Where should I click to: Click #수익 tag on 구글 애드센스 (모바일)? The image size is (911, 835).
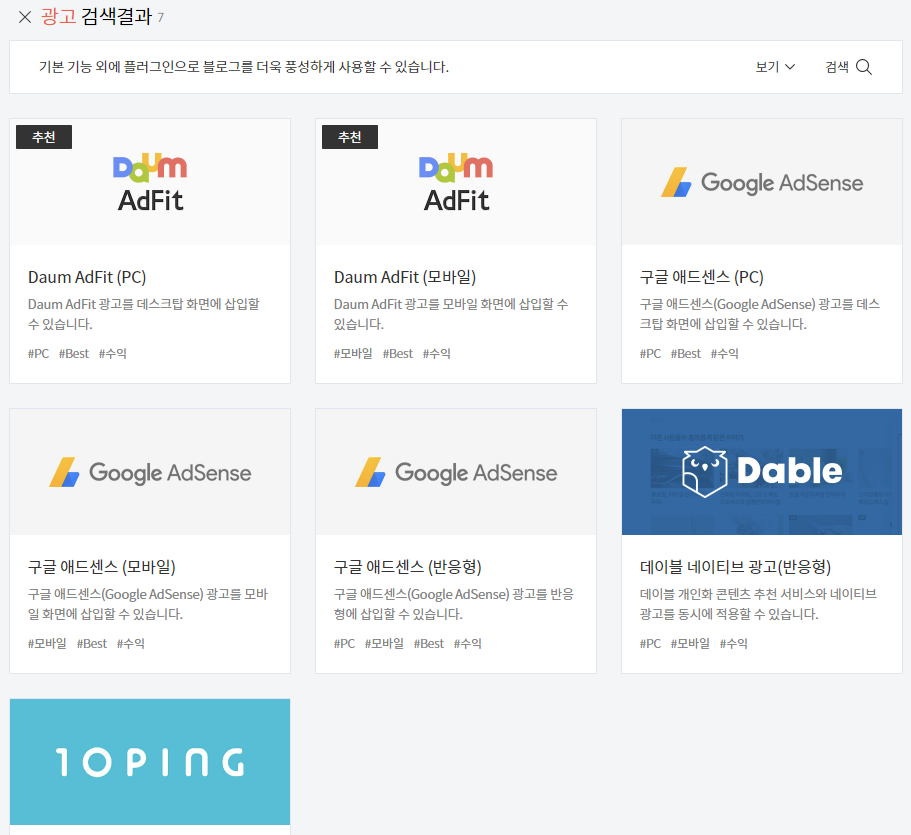point(131,643)
